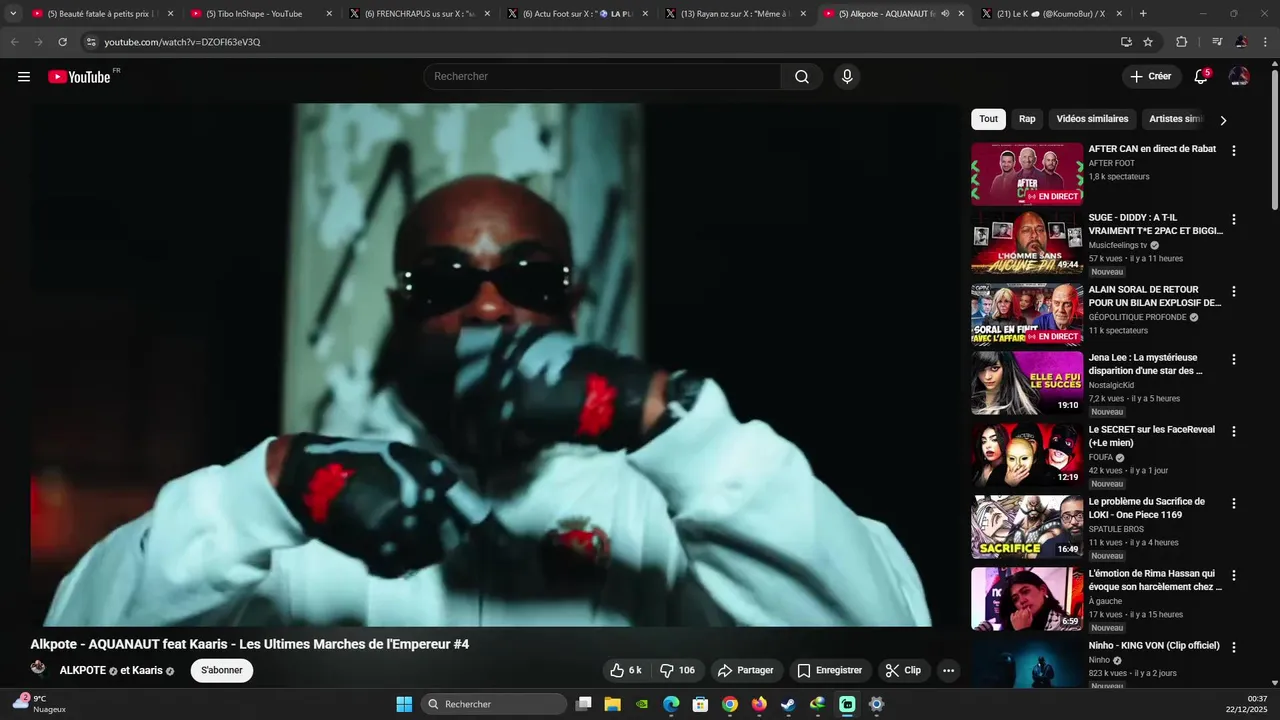Open Microsoft Edge from the taskbar
Screen dimensions: 1280x720
(671, 704)
